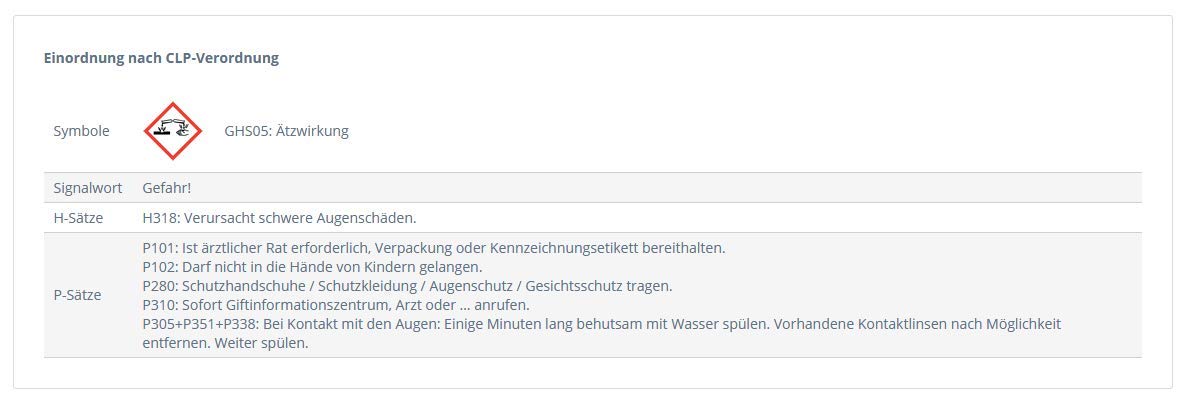Select the 'Symbole' row label
This screenshot has height=400, width=1191.
pos(82,131)
